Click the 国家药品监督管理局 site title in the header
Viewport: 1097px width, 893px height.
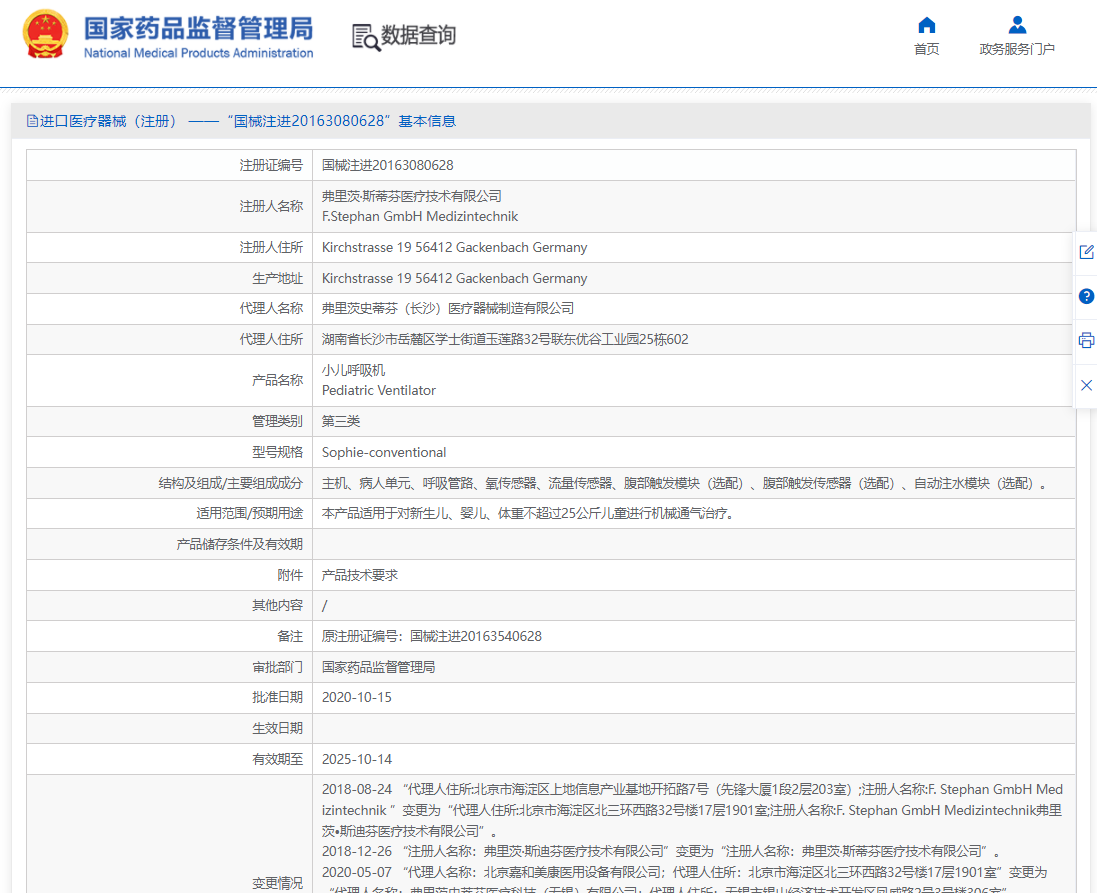198,27
